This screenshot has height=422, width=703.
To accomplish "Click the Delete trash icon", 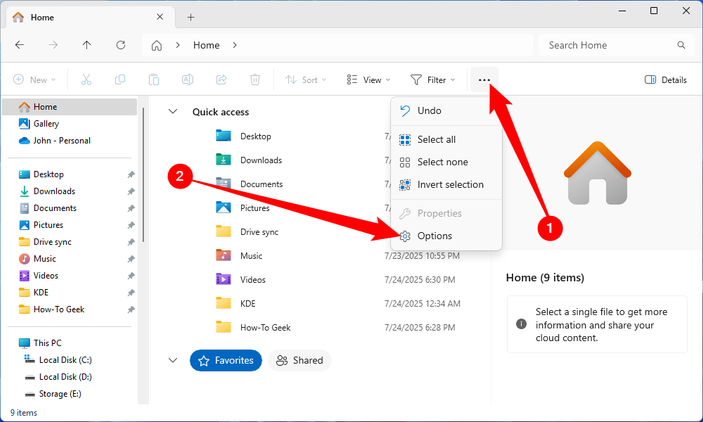I will 255,80.
